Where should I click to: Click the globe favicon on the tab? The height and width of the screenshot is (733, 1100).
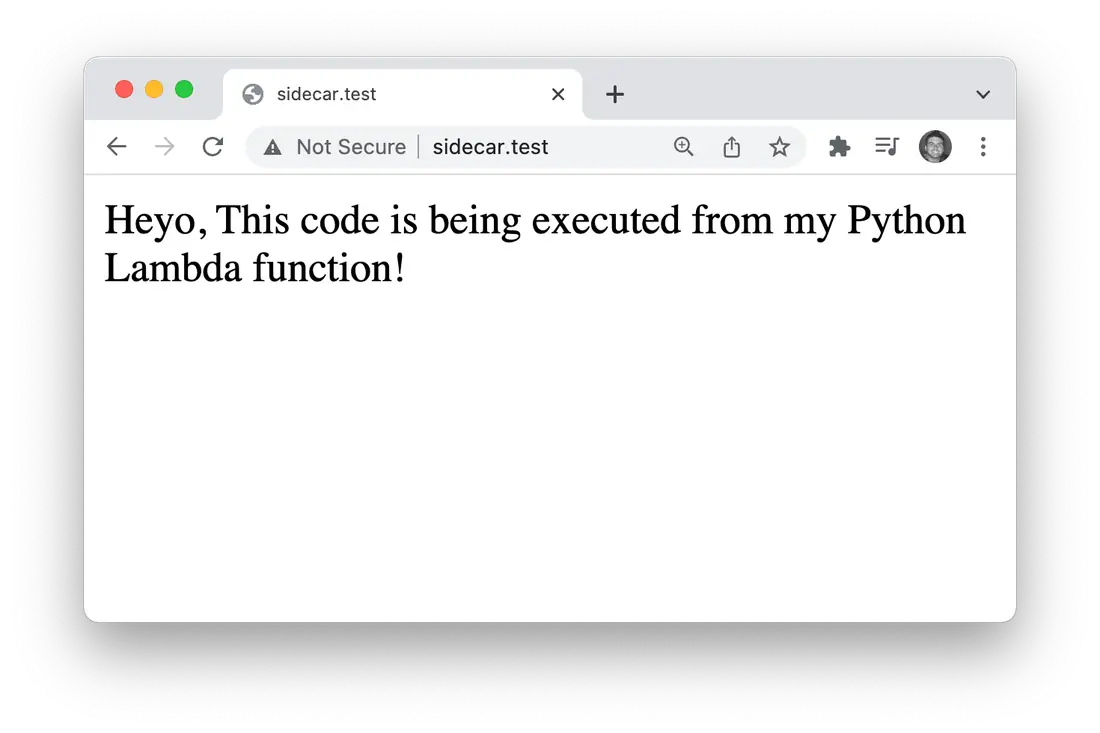[x=253, y=94]
